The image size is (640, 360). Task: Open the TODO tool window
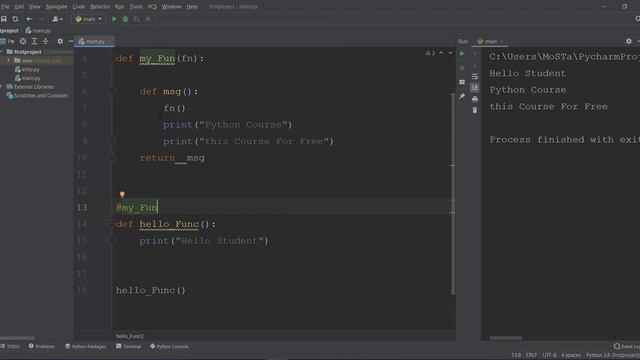pyautogui.click(x=11, y=346)
